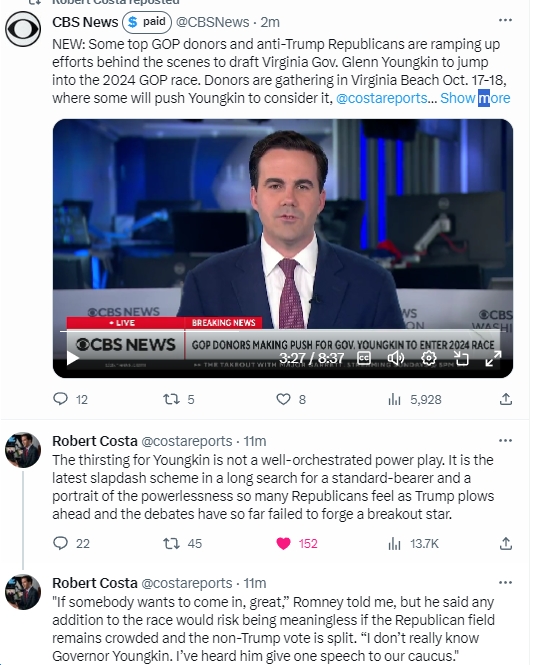Repost Costa's tweet with 45 reposts
The width and height of the screenshot is (539, 665).
pos(171,543)
